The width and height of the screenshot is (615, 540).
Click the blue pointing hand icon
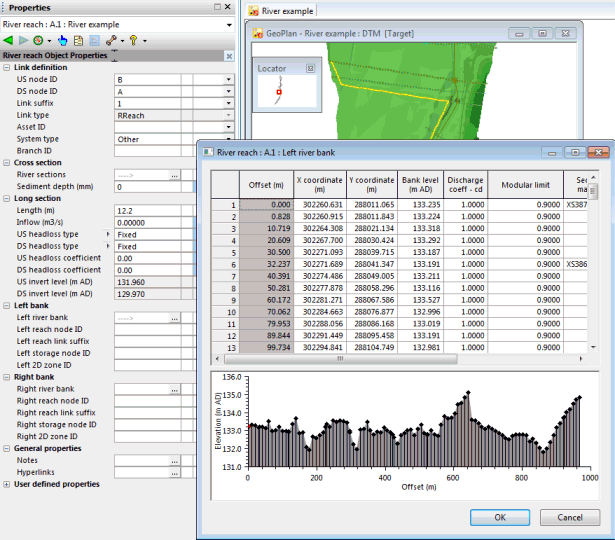click(62, 41)
